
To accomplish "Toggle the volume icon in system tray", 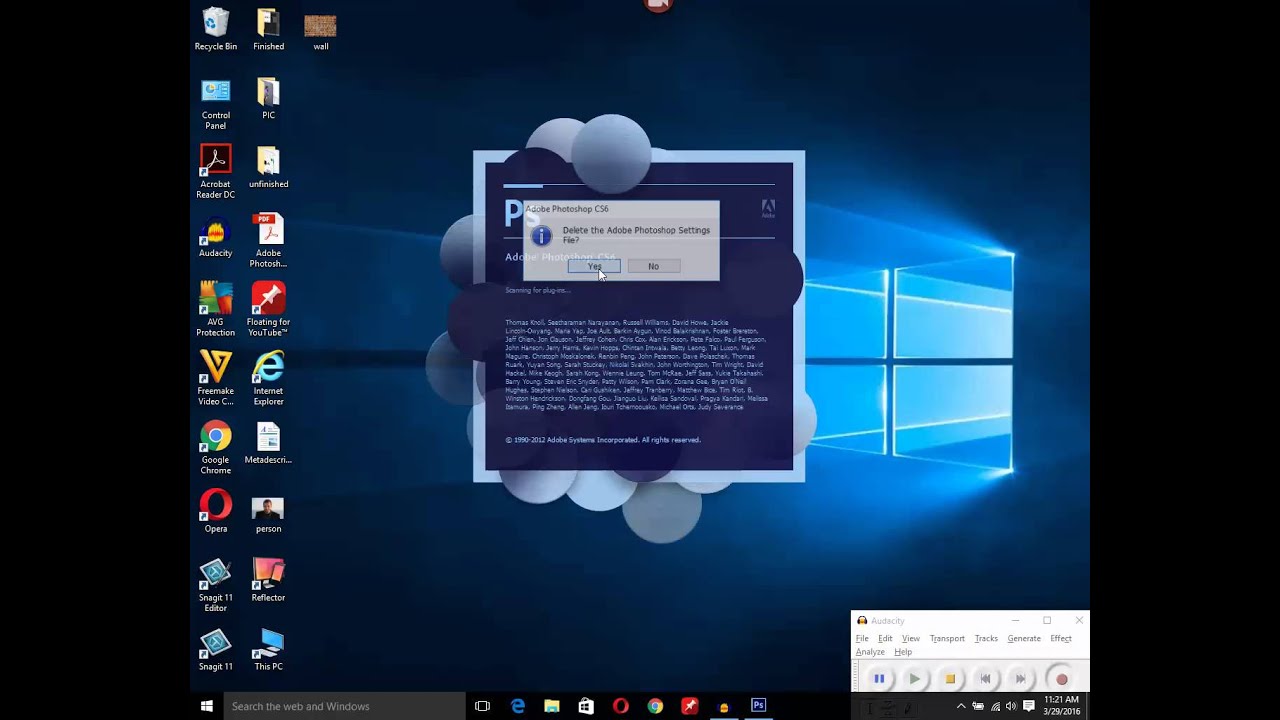I will click(1011, 706).
